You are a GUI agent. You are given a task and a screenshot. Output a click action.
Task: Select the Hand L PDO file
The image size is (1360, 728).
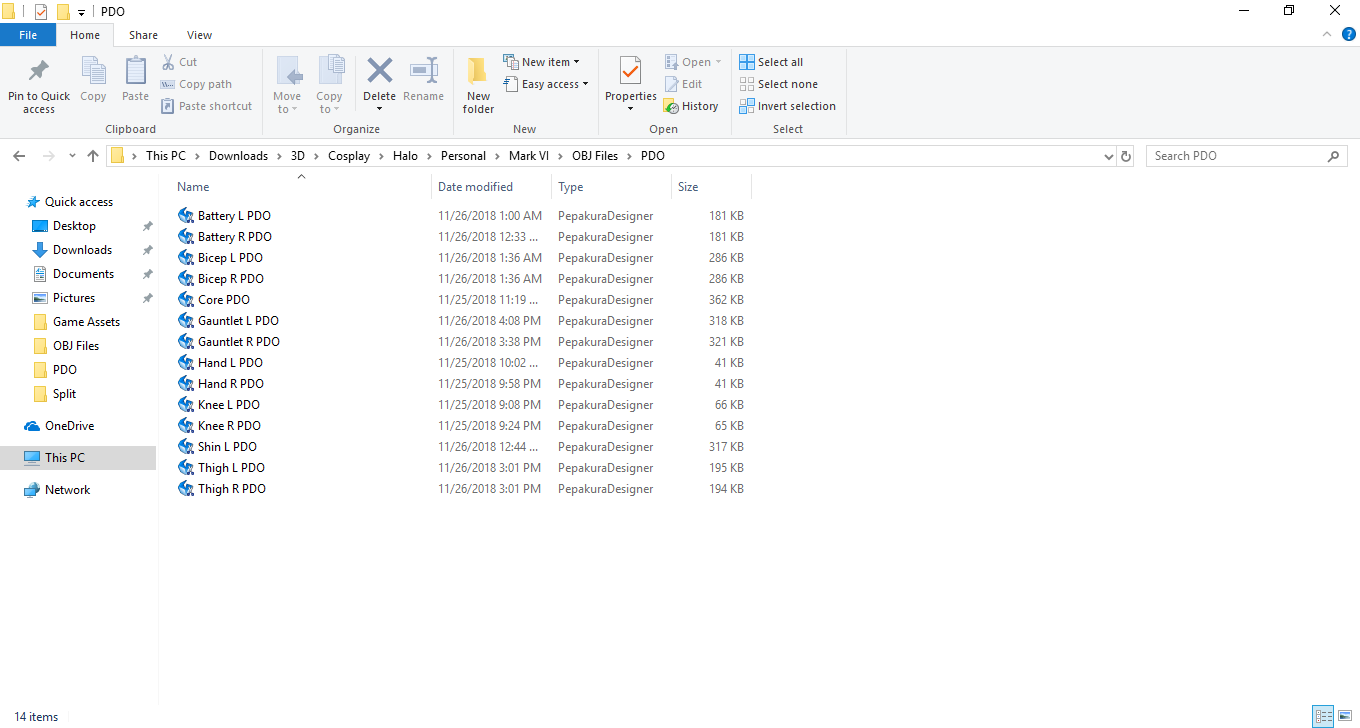coord(220,363)
